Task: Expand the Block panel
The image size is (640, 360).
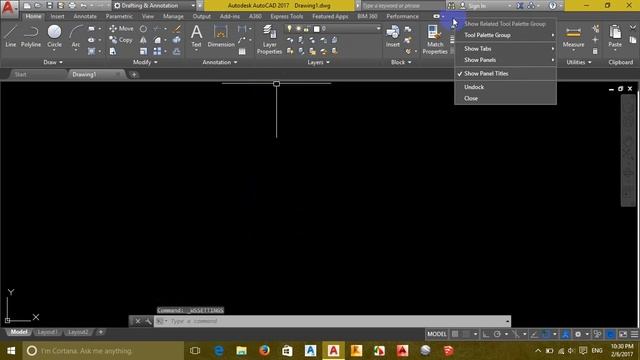Action: coord(401,62)
